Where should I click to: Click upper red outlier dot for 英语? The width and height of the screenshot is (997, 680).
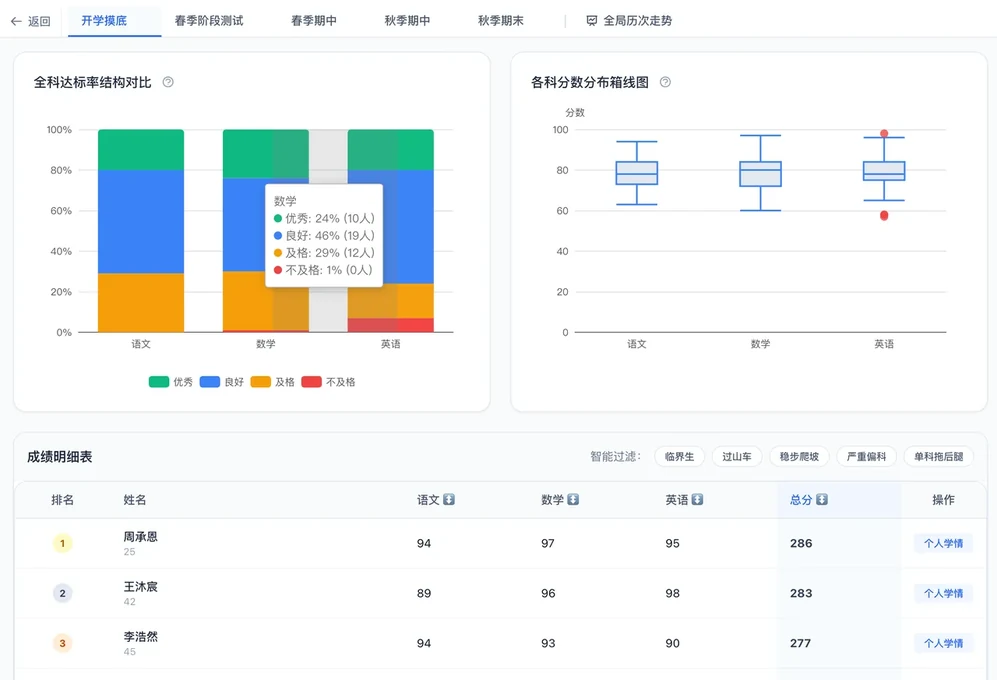884,134
